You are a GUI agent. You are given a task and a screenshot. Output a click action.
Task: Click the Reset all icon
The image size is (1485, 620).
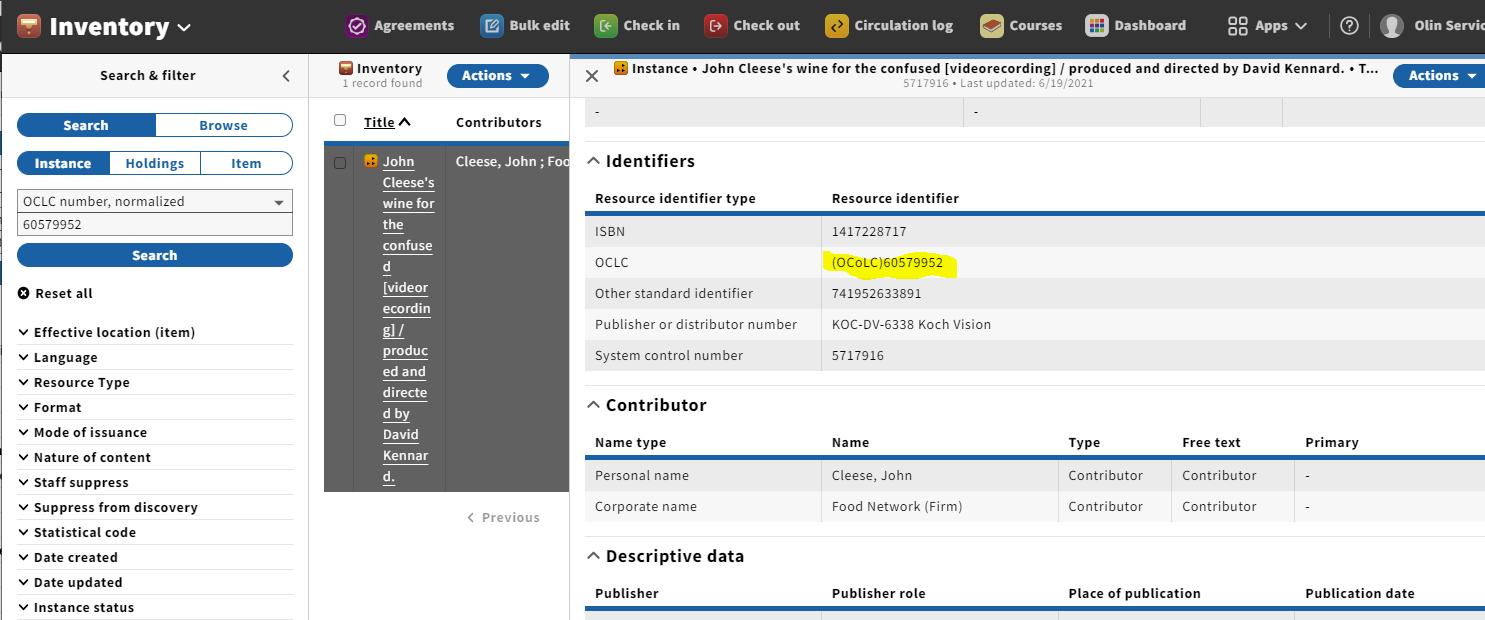coord(24,294)
